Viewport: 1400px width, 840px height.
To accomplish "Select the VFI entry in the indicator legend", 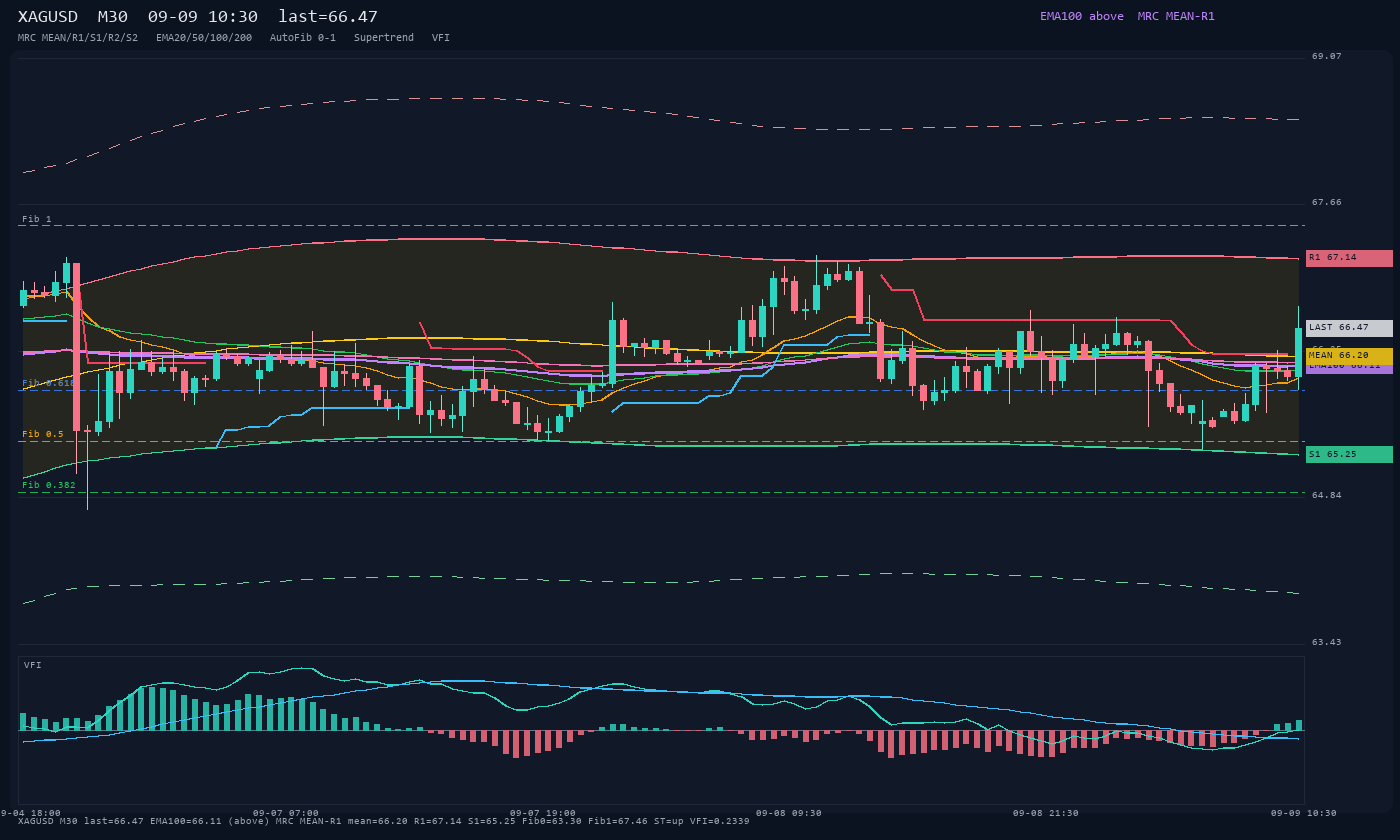I will coord(441,38).
